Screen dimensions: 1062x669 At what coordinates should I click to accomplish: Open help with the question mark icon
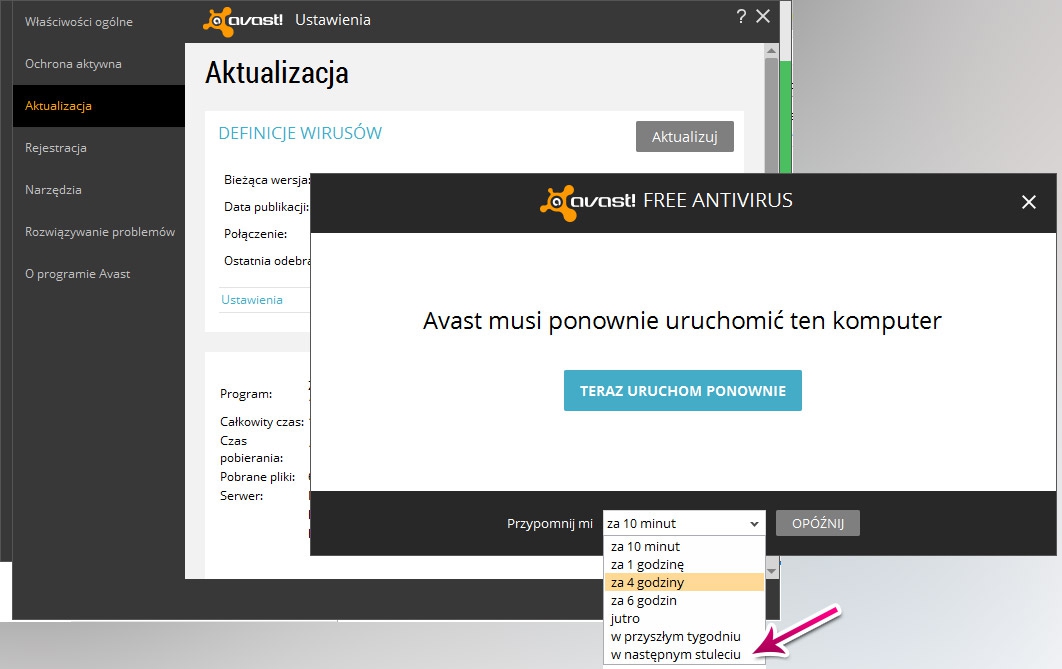741,16
